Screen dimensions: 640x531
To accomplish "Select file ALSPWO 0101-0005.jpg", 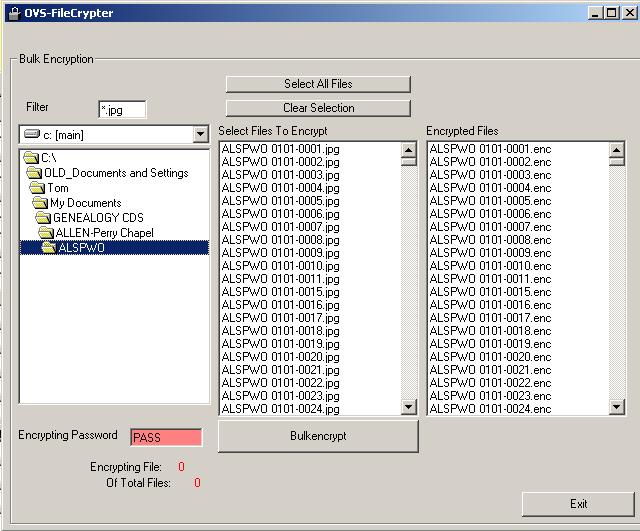I will point(280,201).
